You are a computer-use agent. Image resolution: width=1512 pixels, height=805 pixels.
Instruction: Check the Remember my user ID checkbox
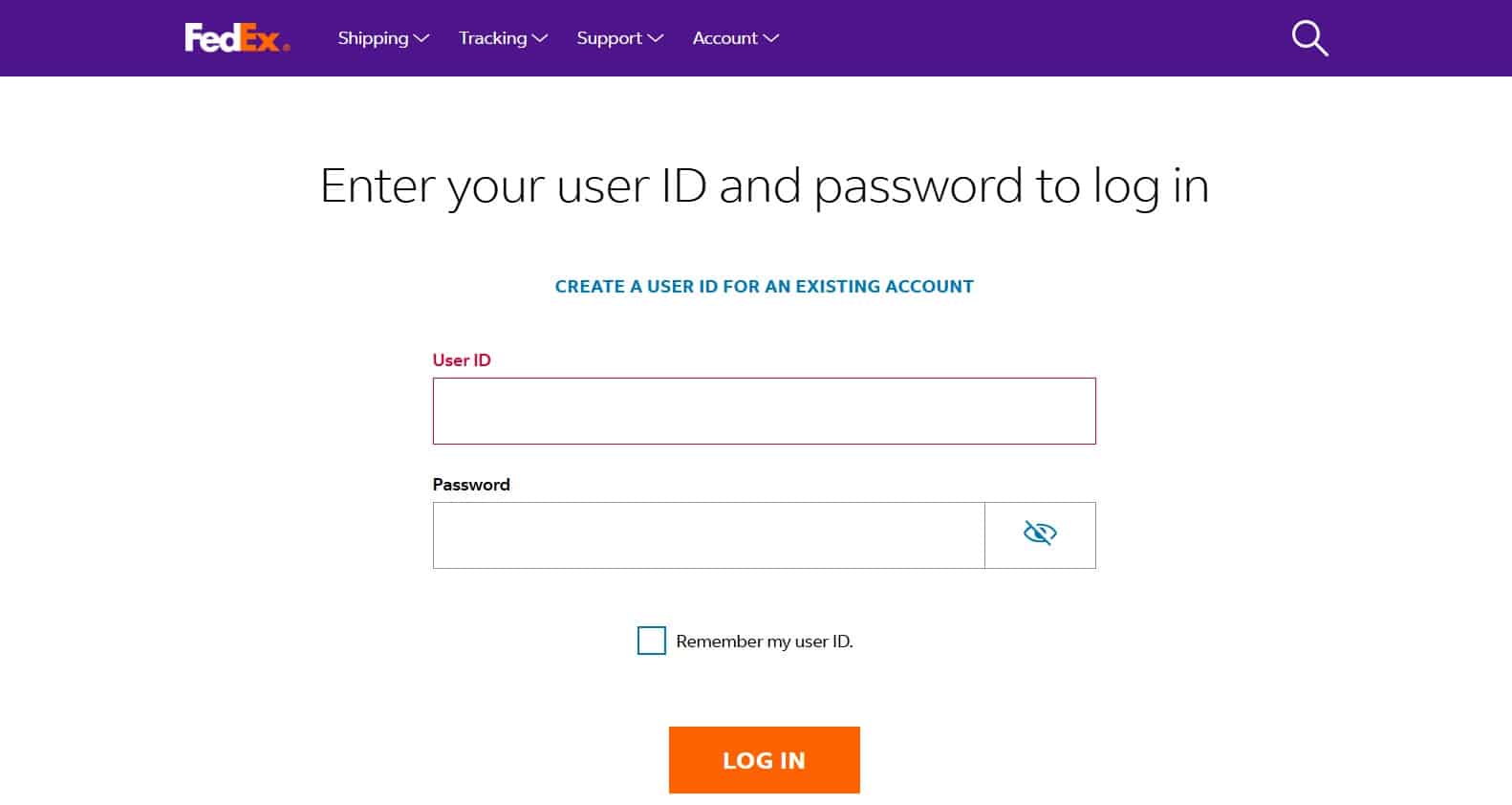click(652, 641)
